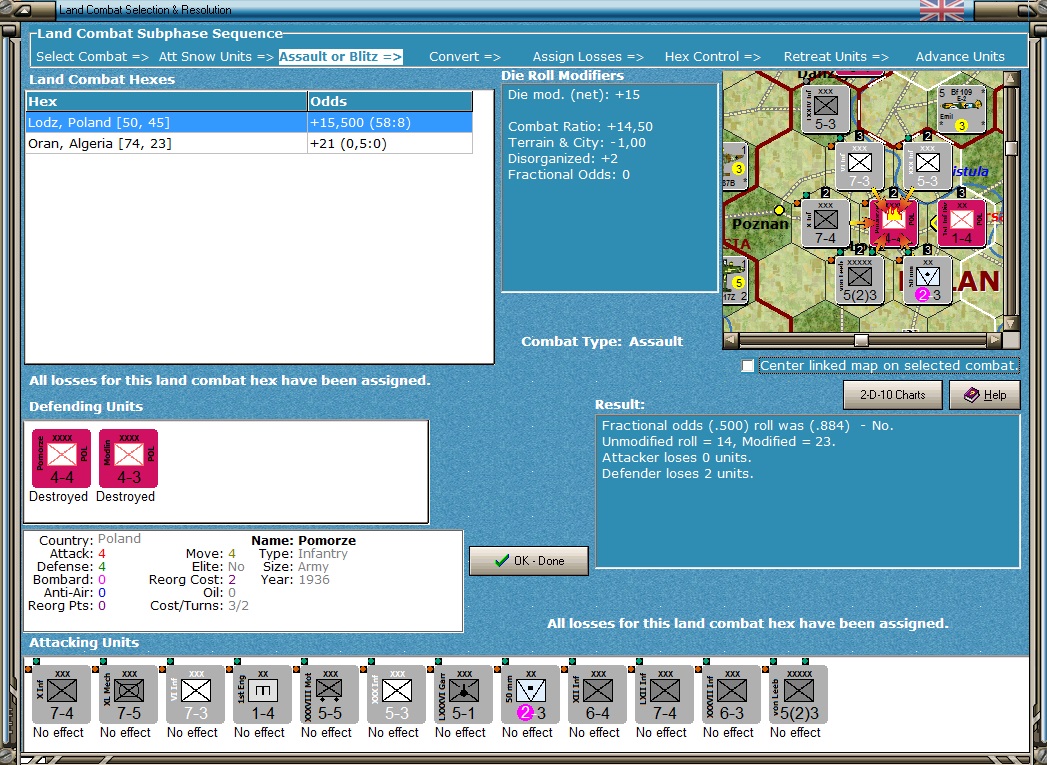Click the Polish 1-4 infantry division on map
The height and width of the screenshot is (765, 1047).
(962, 224)
